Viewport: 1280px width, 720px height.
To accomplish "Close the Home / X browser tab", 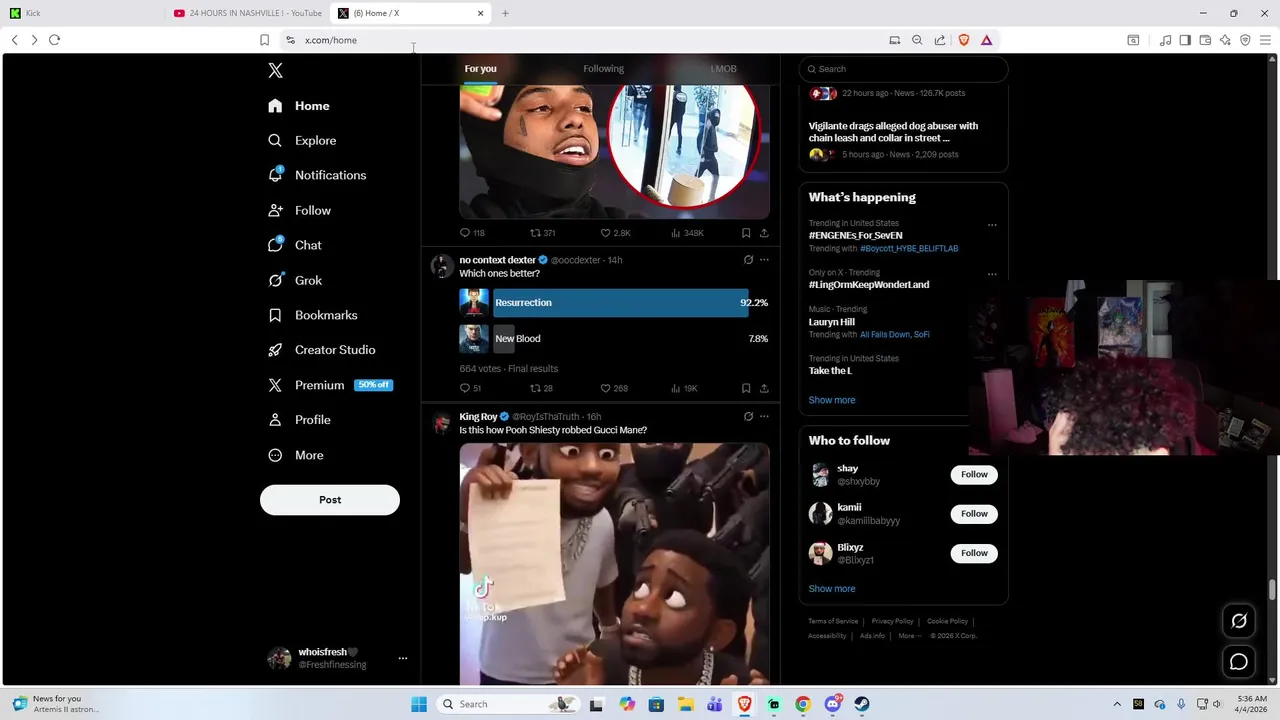I will pos(481,13).
